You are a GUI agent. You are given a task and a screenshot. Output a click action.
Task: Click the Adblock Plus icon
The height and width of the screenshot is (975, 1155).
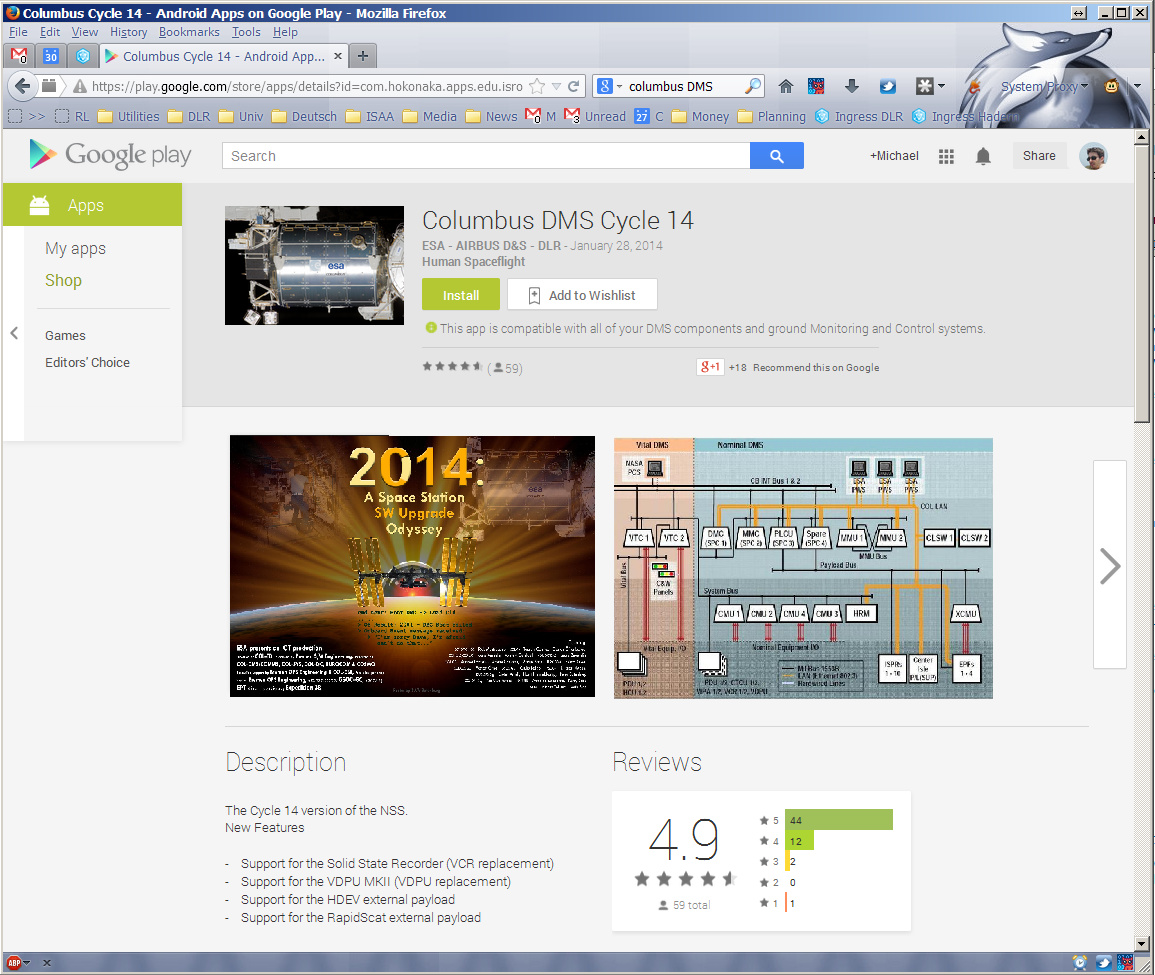pos(14,962)
